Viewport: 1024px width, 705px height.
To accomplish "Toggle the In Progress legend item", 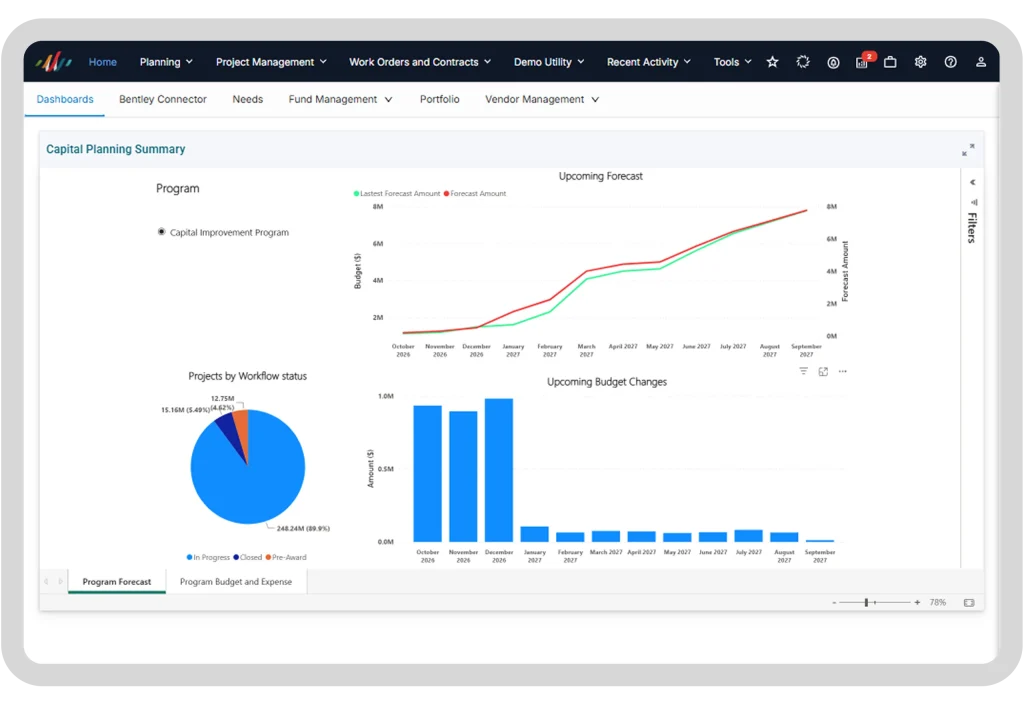I will point(208,557).
